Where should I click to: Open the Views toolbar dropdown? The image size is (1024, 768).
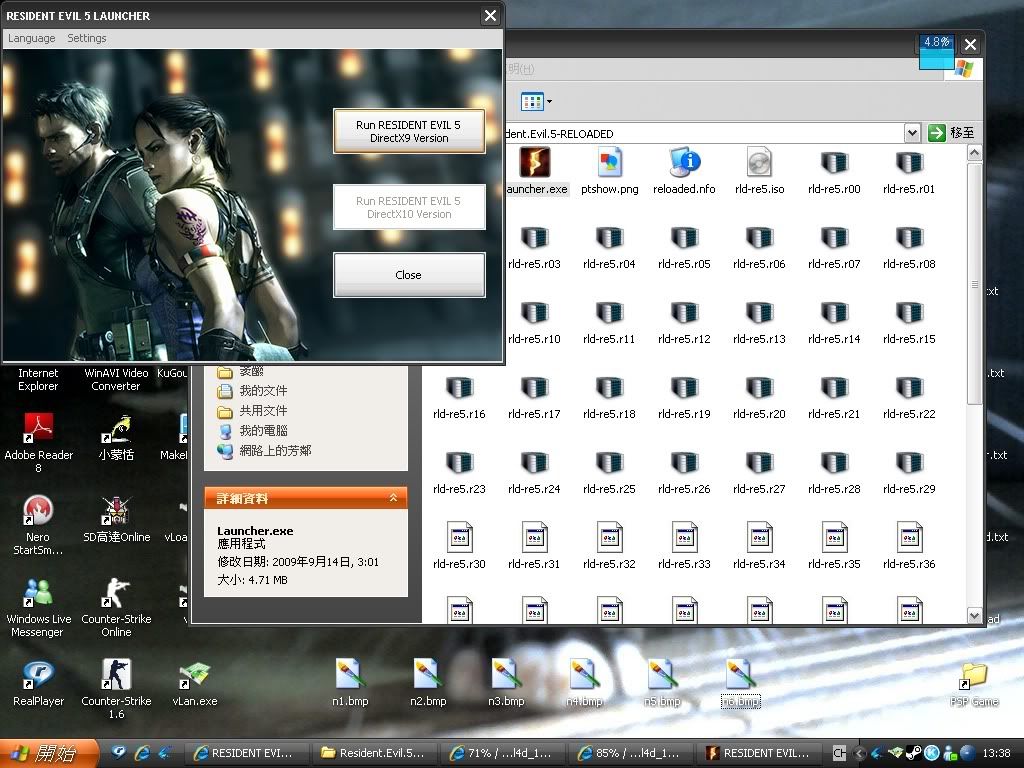click(537, 101)
